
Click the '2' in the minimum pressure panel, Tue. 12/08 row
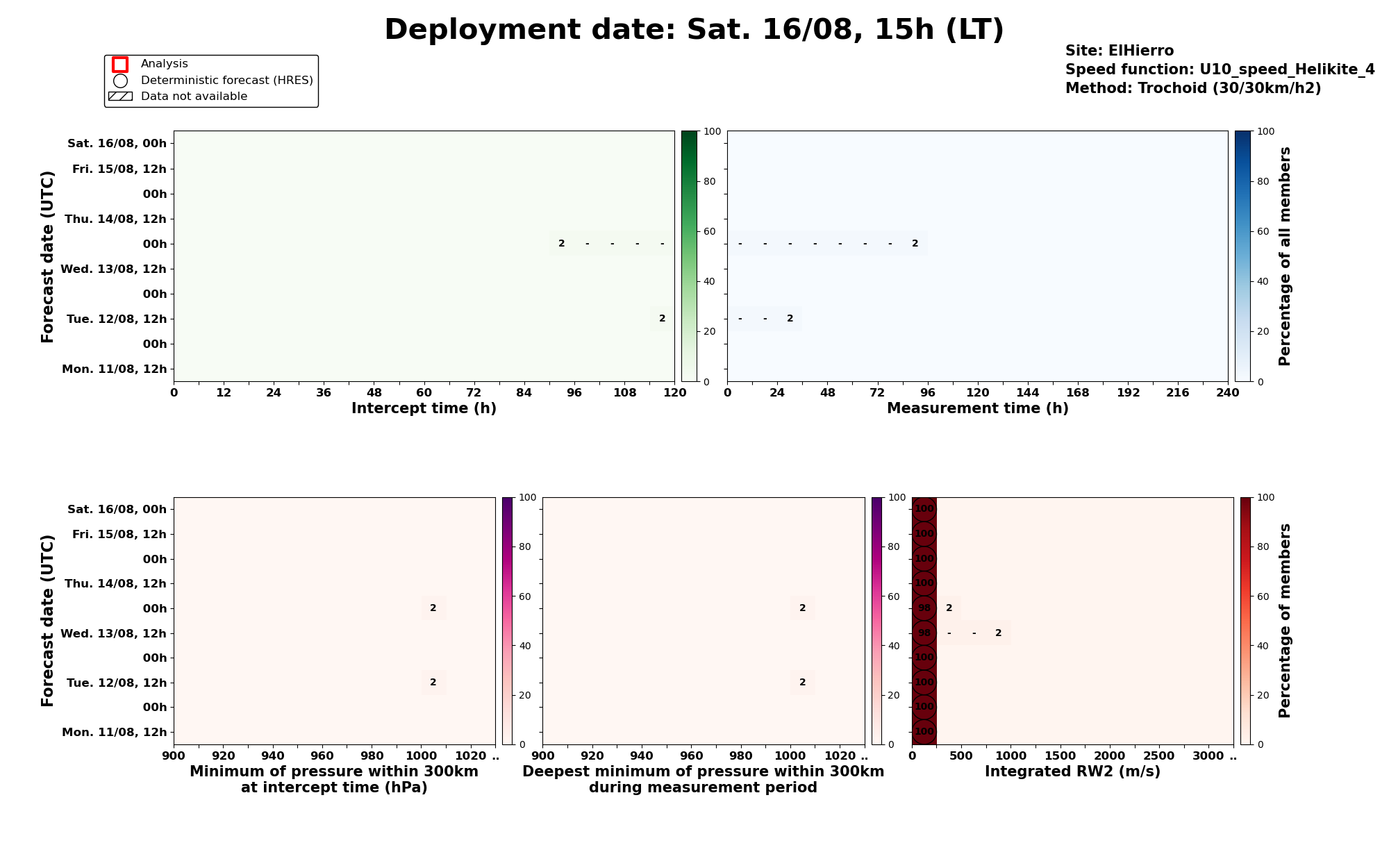(433, 683)
